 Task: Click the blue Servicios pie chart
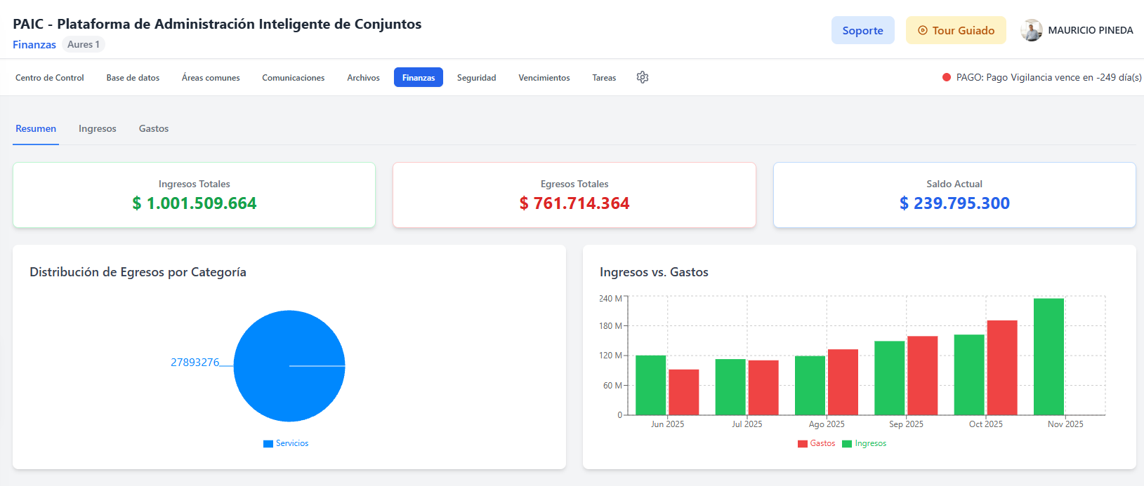point(290,366)
